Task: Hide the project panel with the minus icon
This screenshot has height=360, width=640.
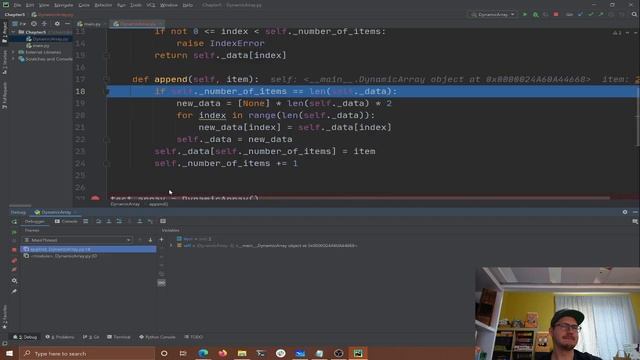Action: click(67, 24)
